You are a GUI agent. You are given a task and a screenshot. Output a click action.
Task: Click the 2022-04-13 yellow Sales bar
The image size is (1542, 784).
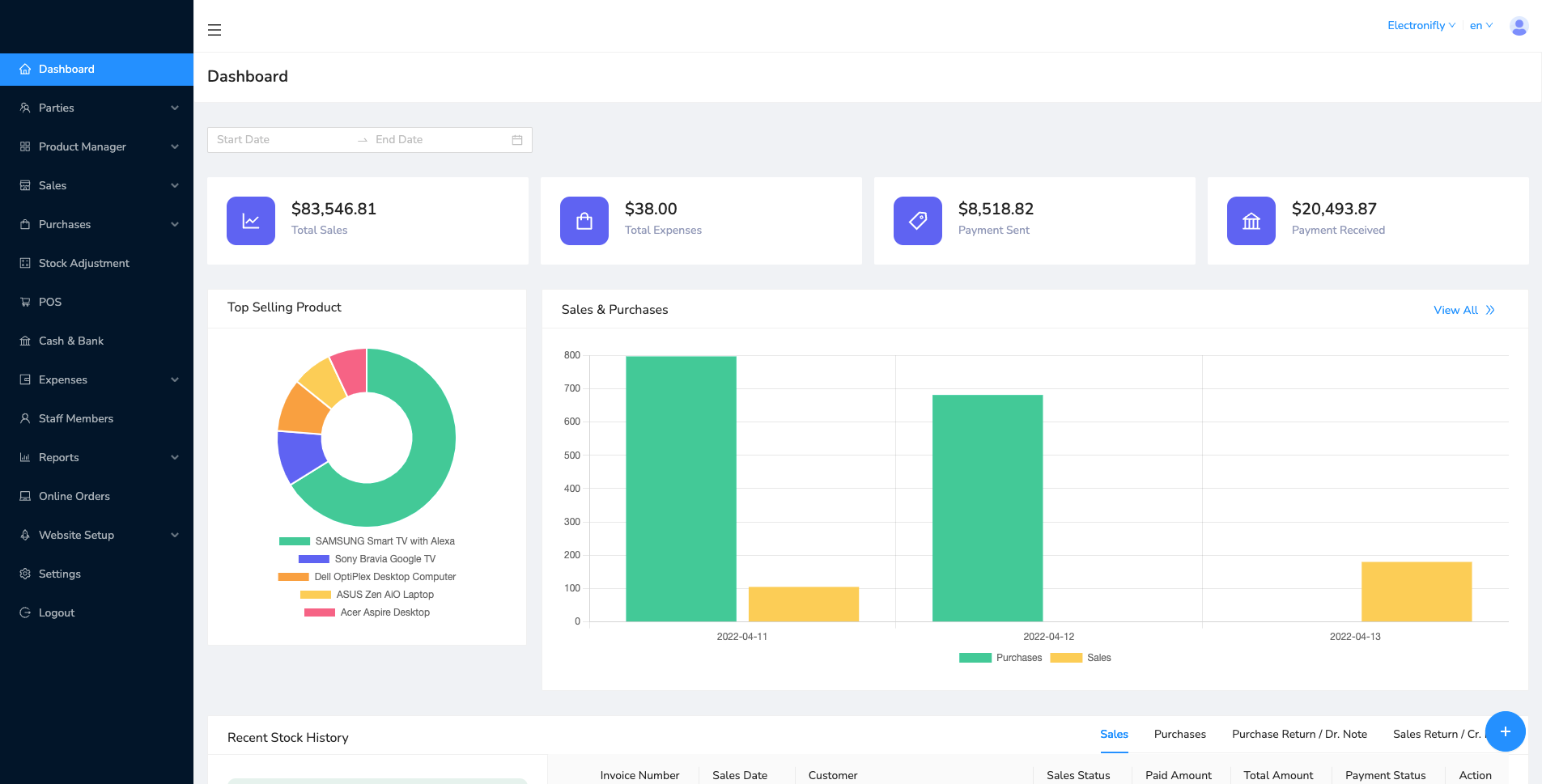click(x=1417, y=591)
